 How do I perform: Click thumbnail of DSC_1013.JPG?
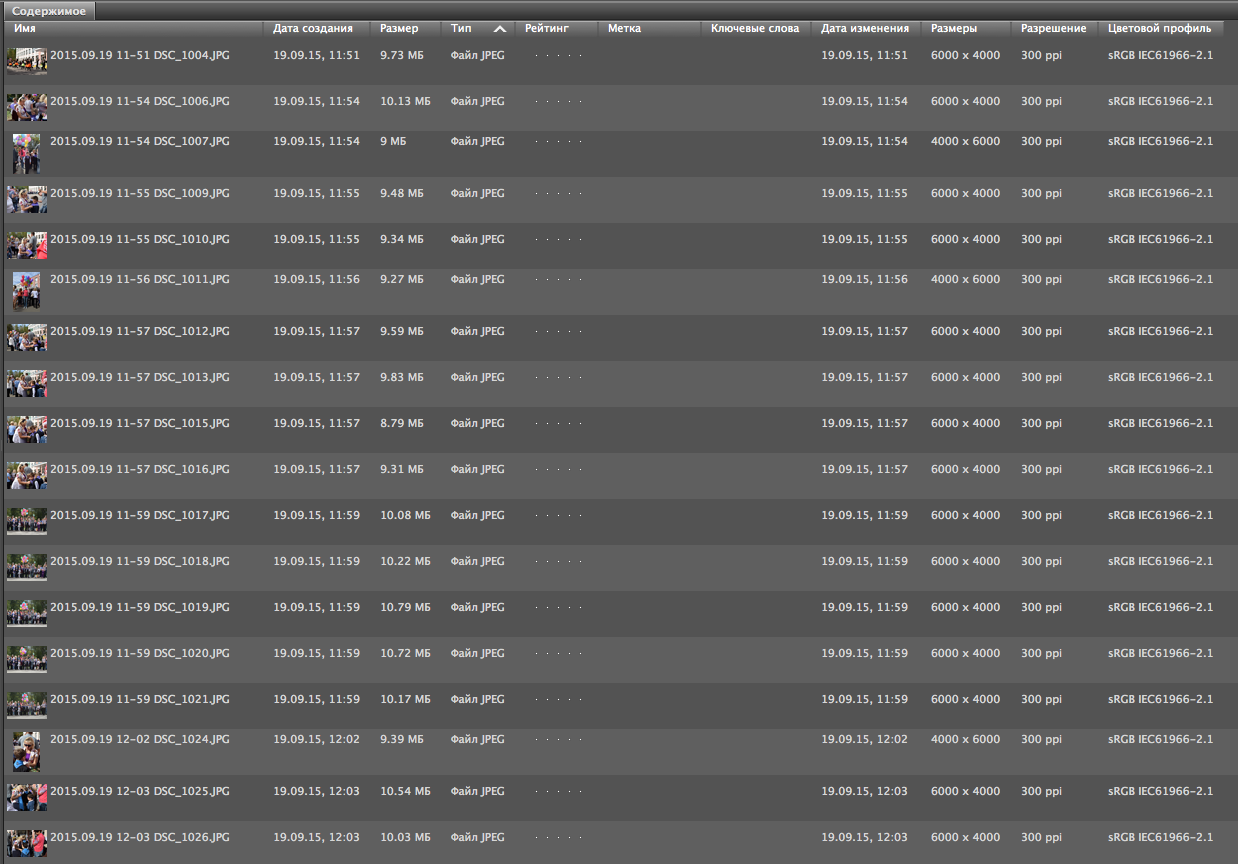pos(27,383)
